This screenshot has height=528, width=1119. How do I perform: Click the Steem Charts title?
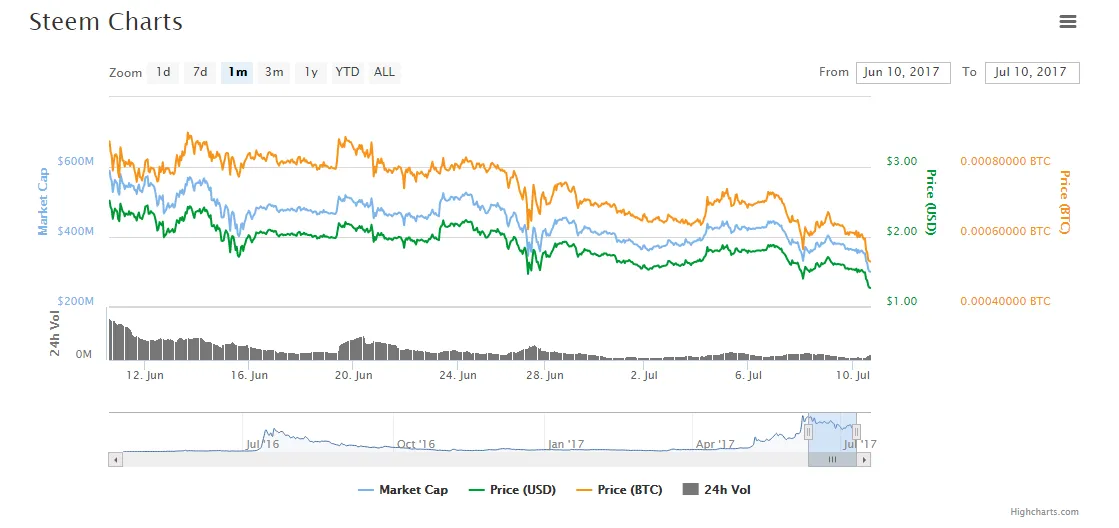(106, 22)
